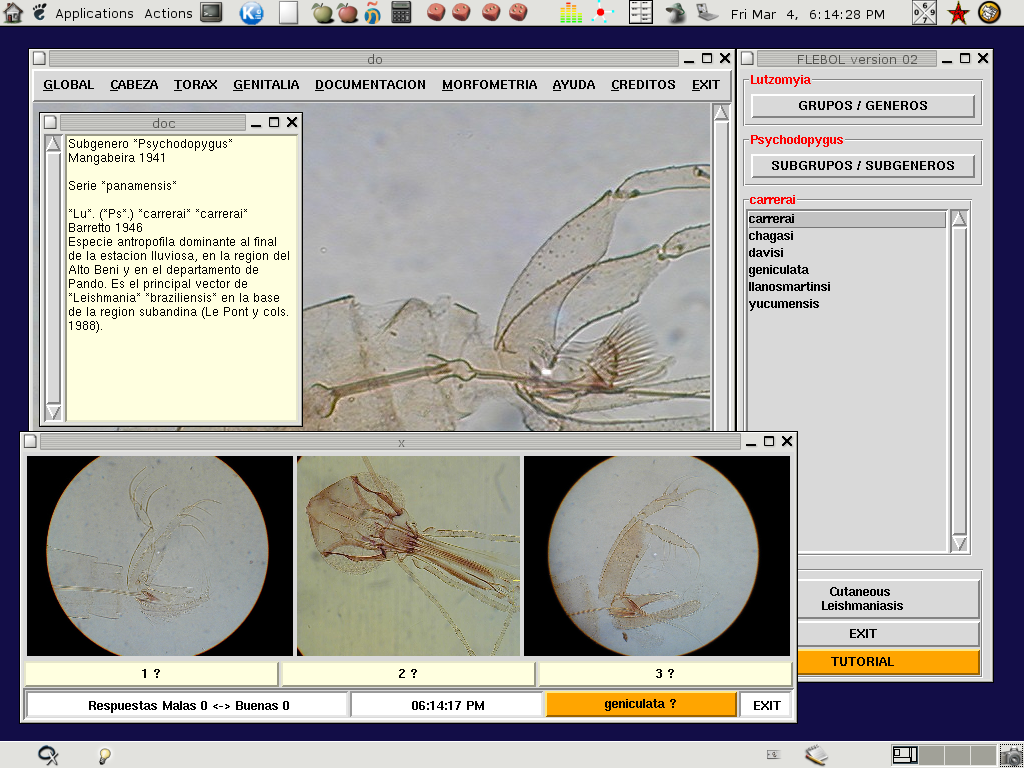Select answer option 1 ?

(151, 674)
